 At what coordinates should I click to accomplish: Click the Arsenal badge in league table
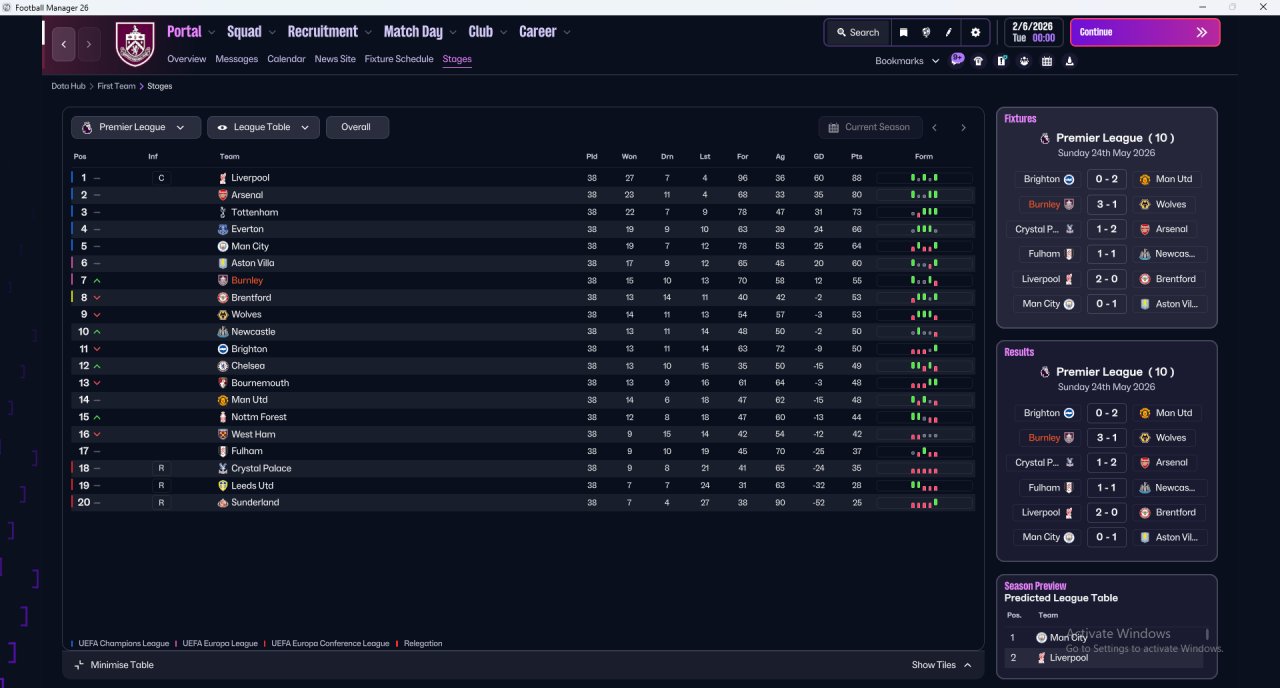(x=223, y=195)
